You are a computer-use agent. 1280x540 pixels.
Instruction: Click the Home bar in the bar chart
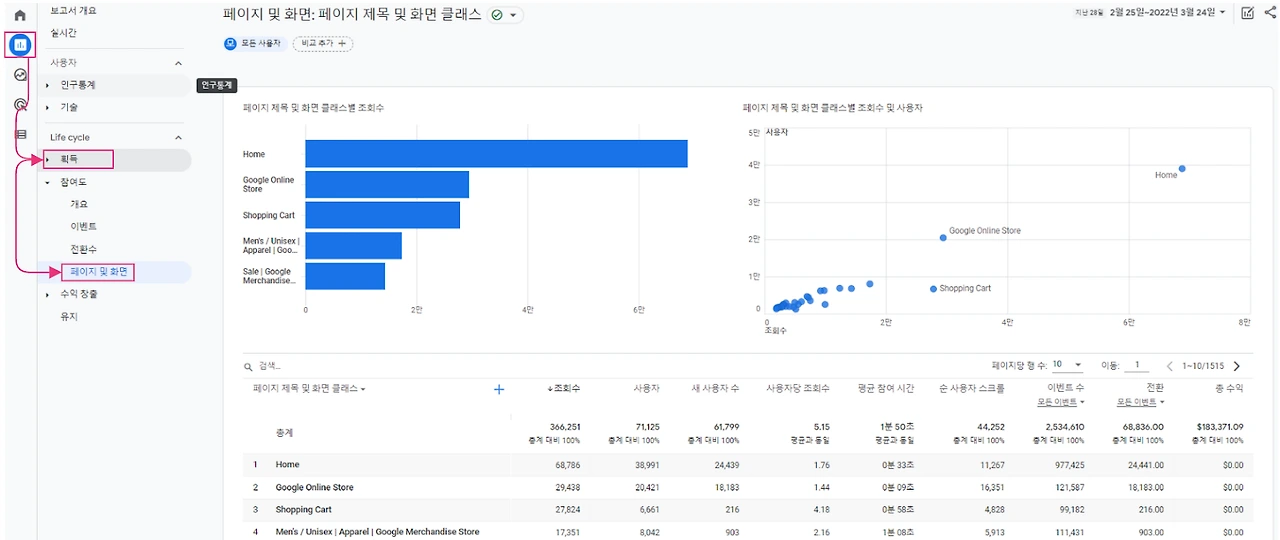(x=496, y=154)
